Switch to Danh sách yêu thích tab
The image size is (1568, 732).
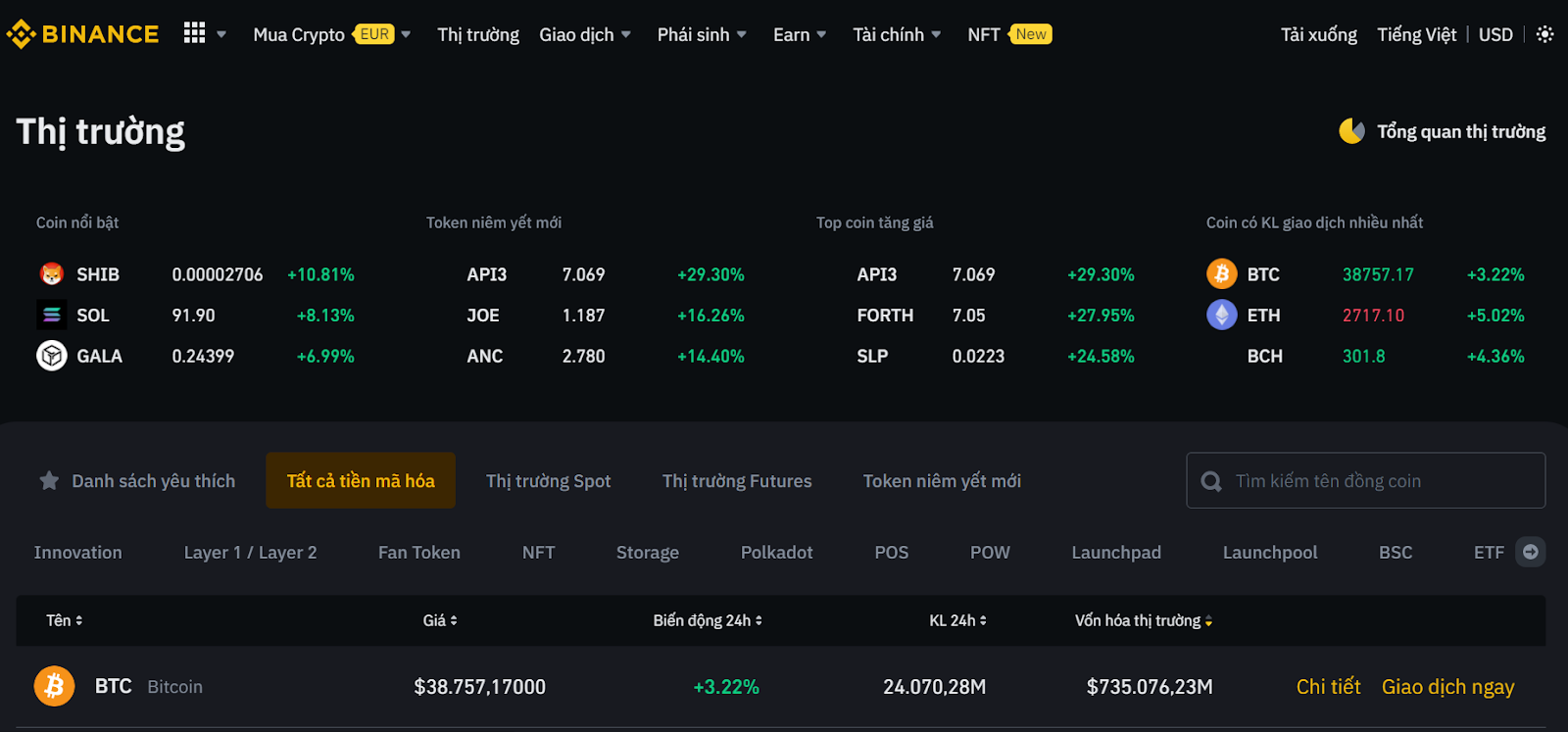137,480
